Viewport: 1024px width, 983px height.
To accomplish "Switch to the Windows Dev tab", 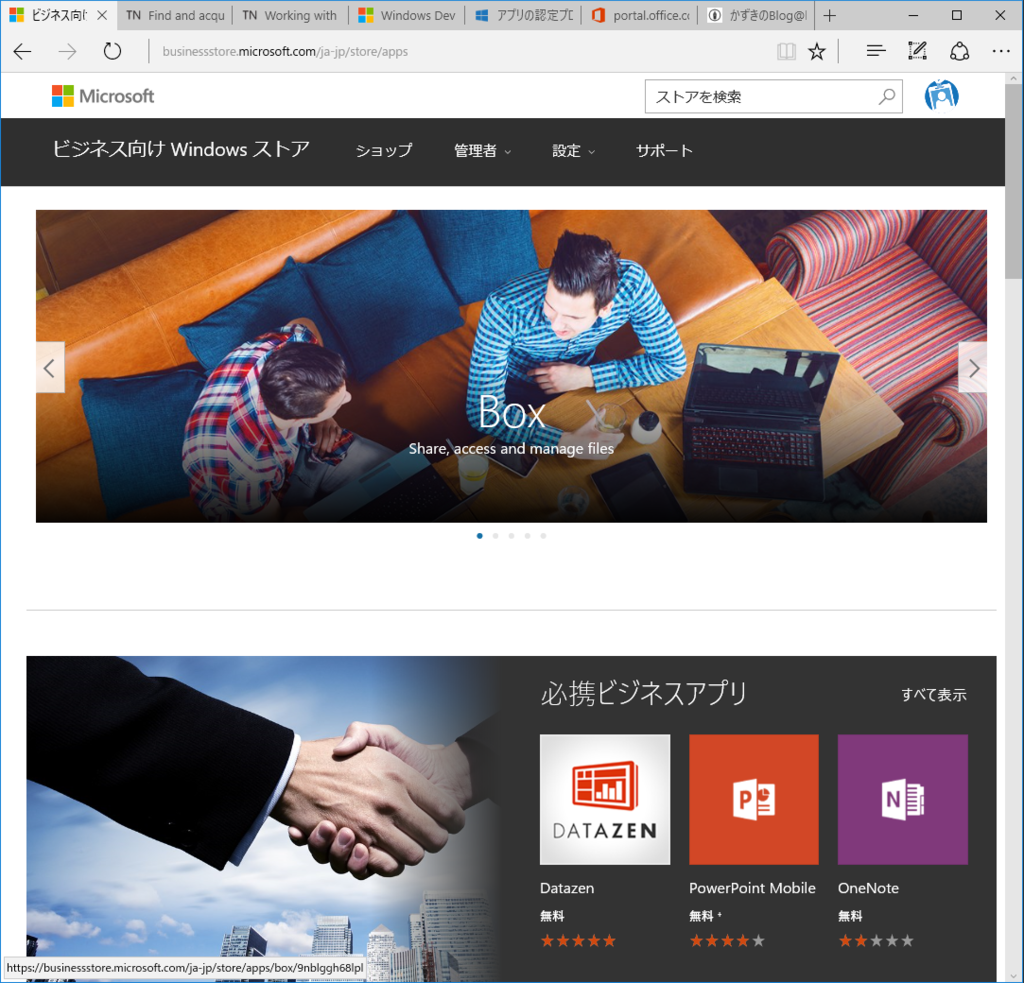I will pos(407,16).
